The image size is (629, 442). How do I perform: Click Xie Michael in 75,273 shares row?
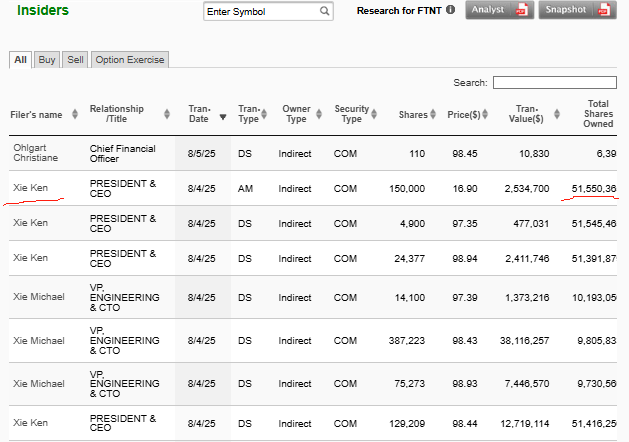pyautogui.click(x=39, y=383)
